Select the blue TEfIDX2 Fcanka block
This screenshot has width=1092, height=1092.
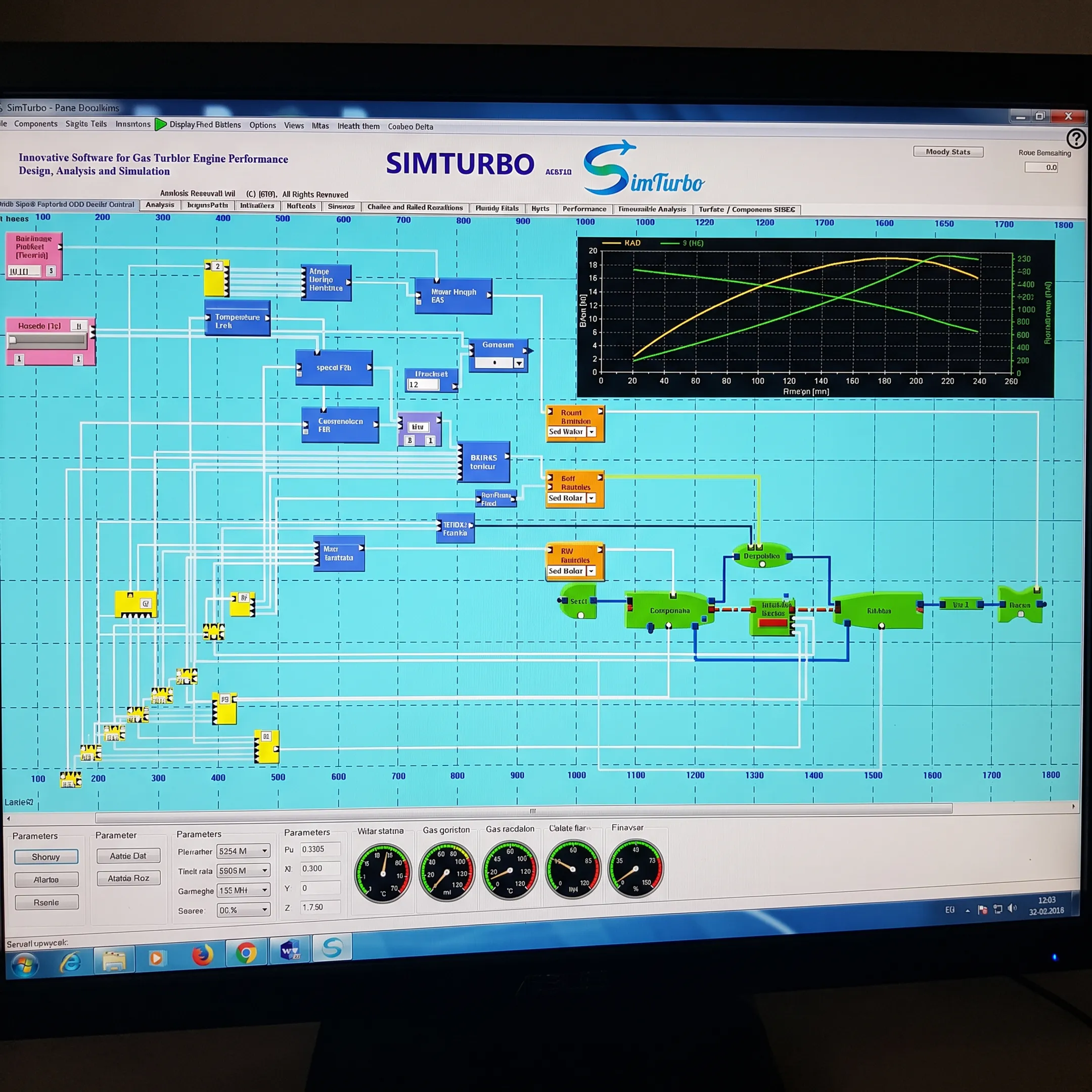tap(455, 528)
